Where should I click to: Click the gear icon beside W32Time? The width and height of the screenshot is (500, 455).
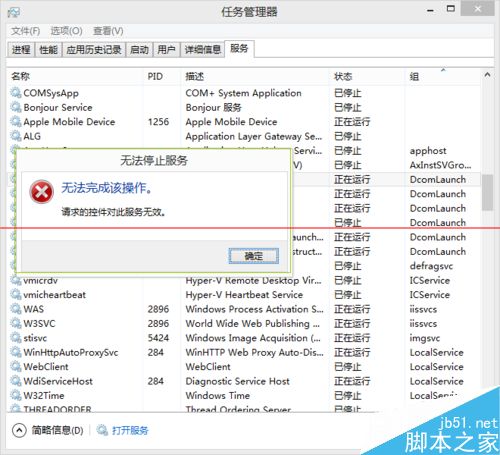[x=16, y=395]
